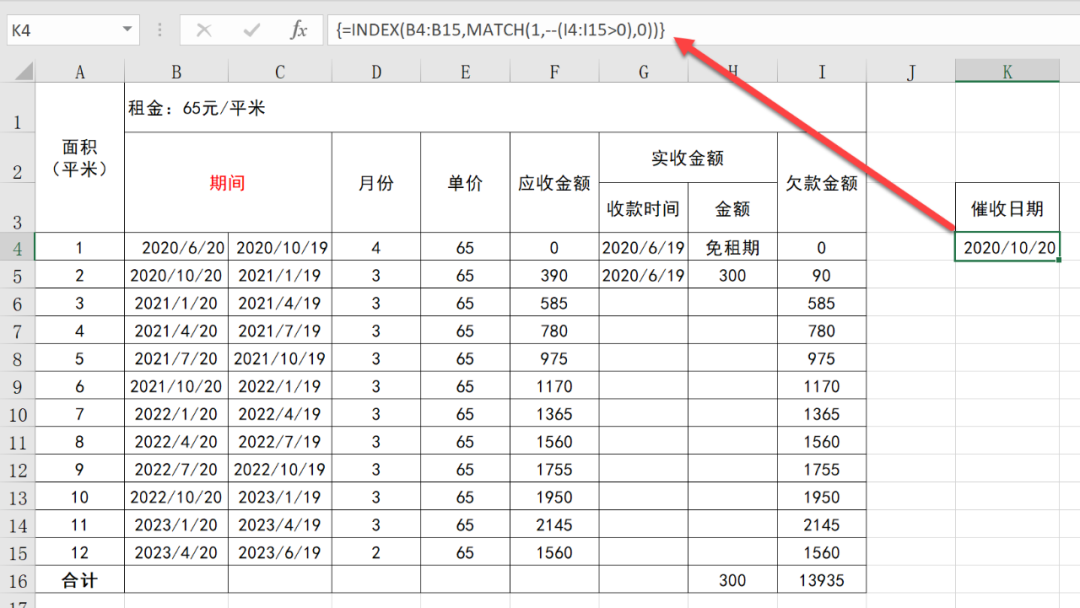Select column E header
This screenshot has width=1080, height=608.
[465, 72]
